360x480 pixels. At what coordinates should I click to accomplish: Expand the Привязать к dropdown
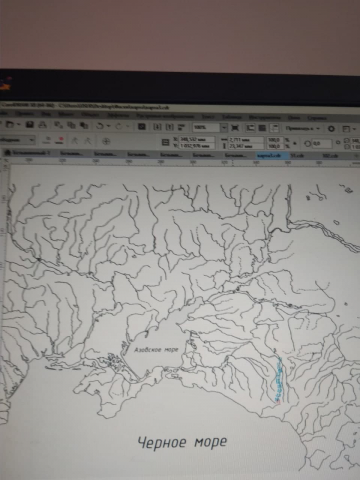point(303,128)
